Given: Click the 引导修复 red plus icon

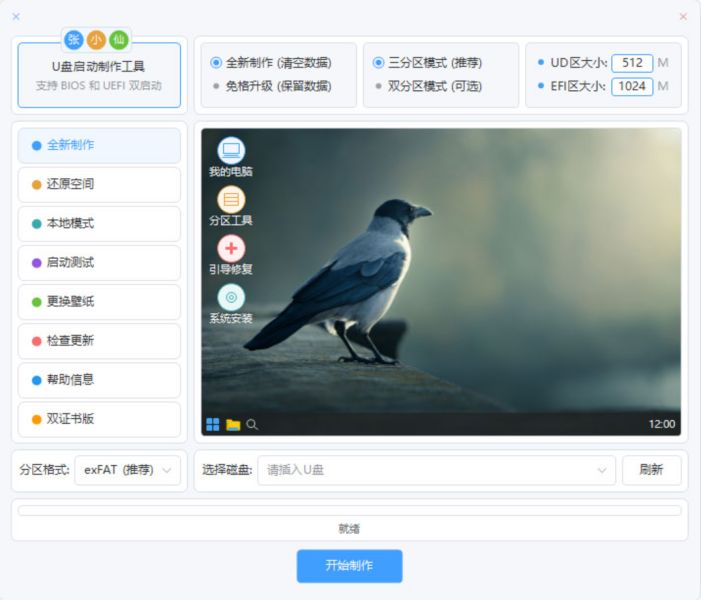Looking at the screenshot, I should 231,248.
